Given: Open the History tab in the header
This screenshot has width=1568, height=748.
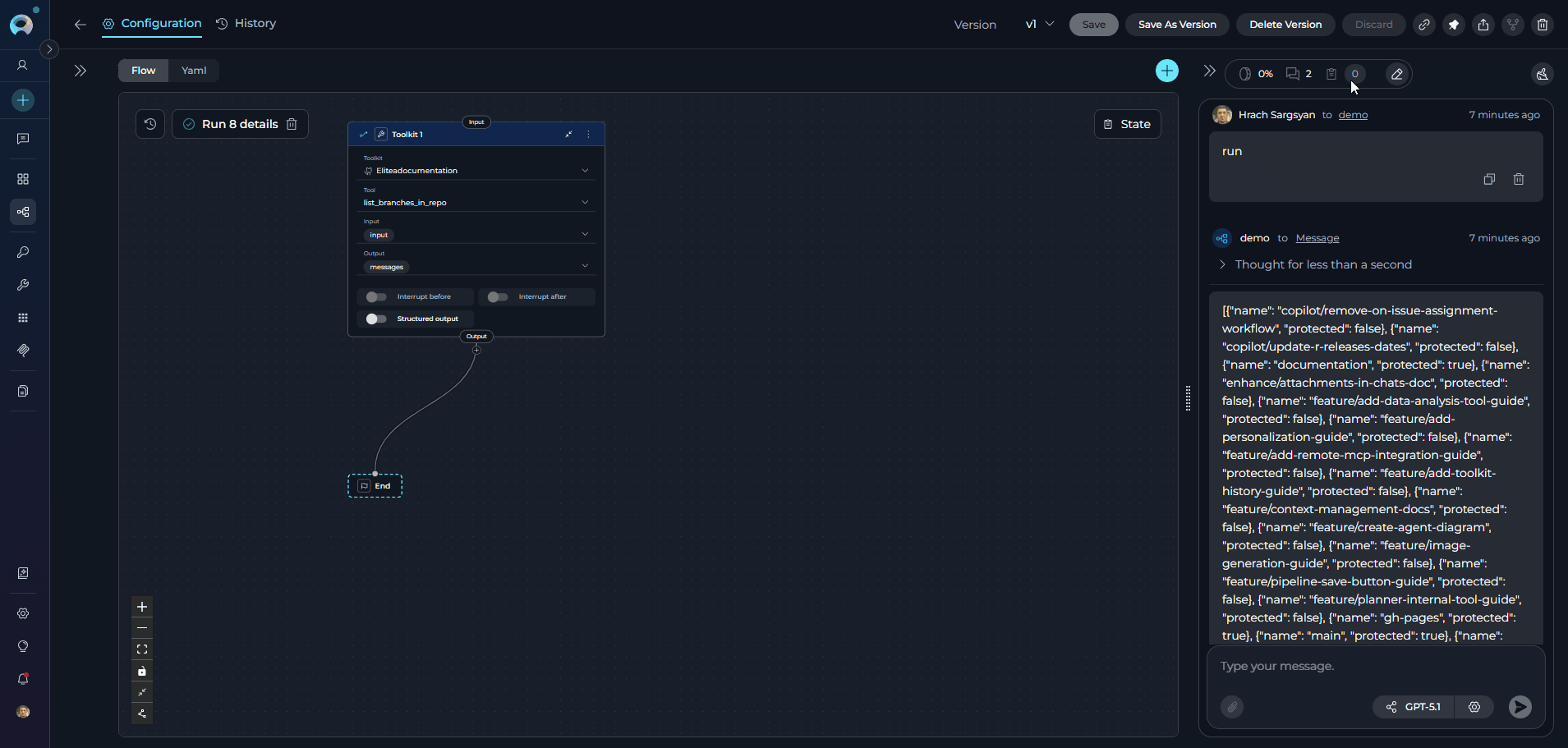Looking at the screenshot, I should (x=246, y=23).
